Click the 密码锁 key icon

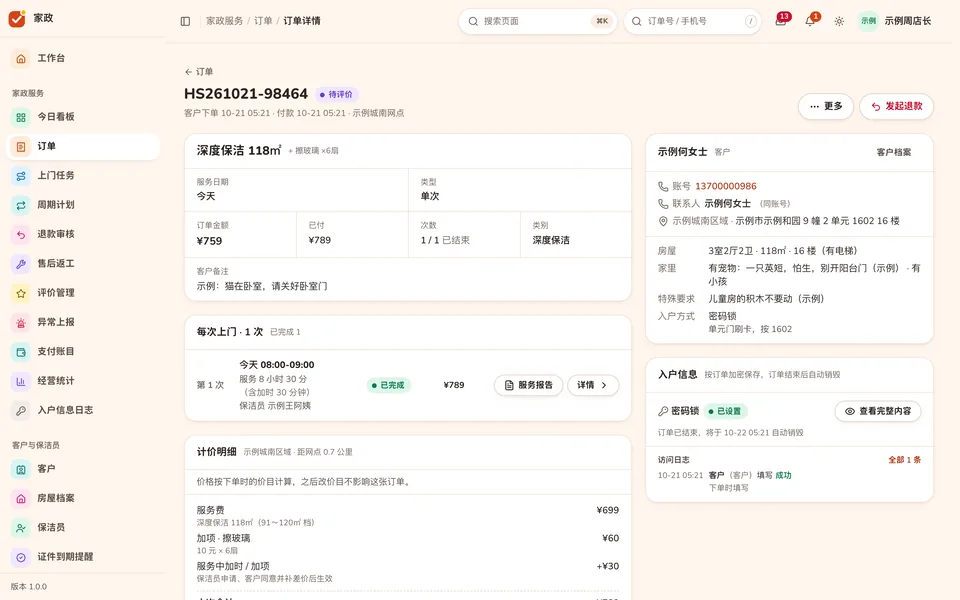point(663,411)
